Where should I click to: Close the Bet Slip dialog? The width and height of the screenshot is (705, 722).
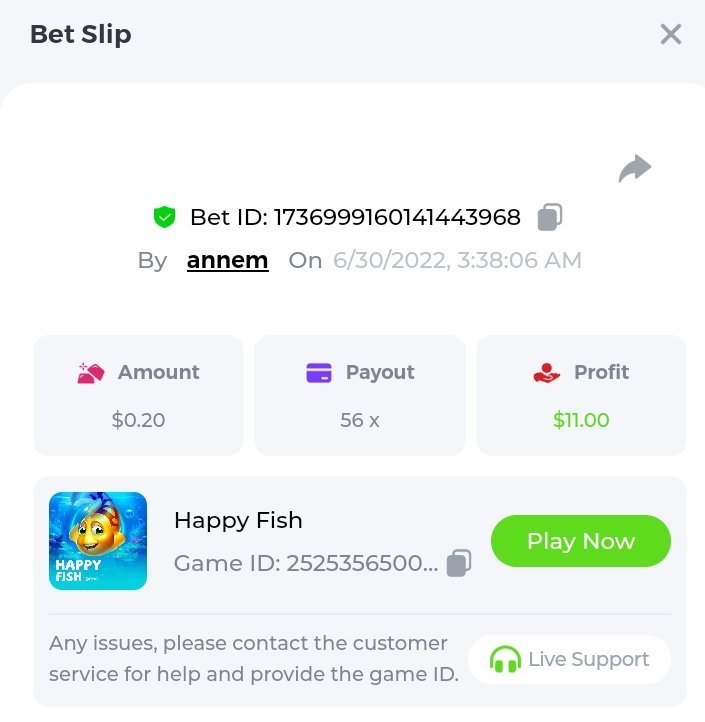click(x=670, y=34)
